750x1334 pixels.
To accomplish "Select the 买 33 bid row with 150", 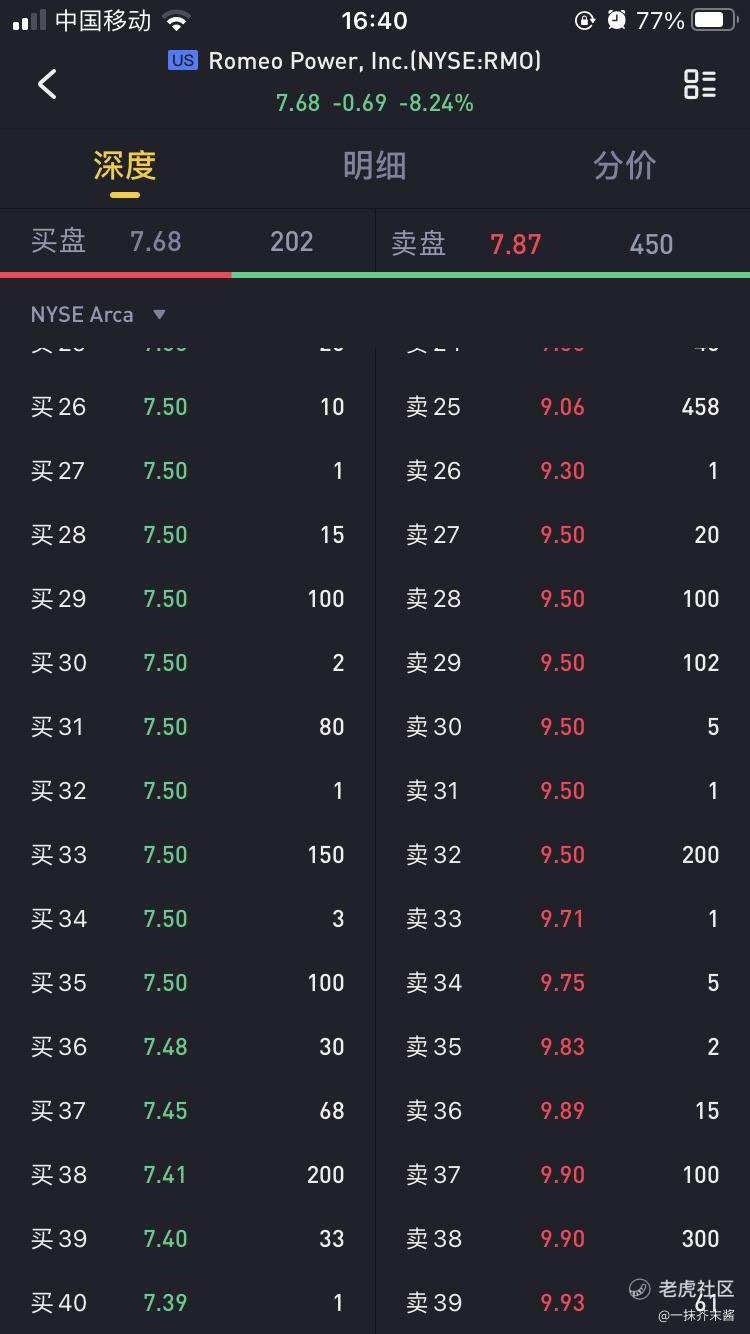I will (x=187, y=854).
